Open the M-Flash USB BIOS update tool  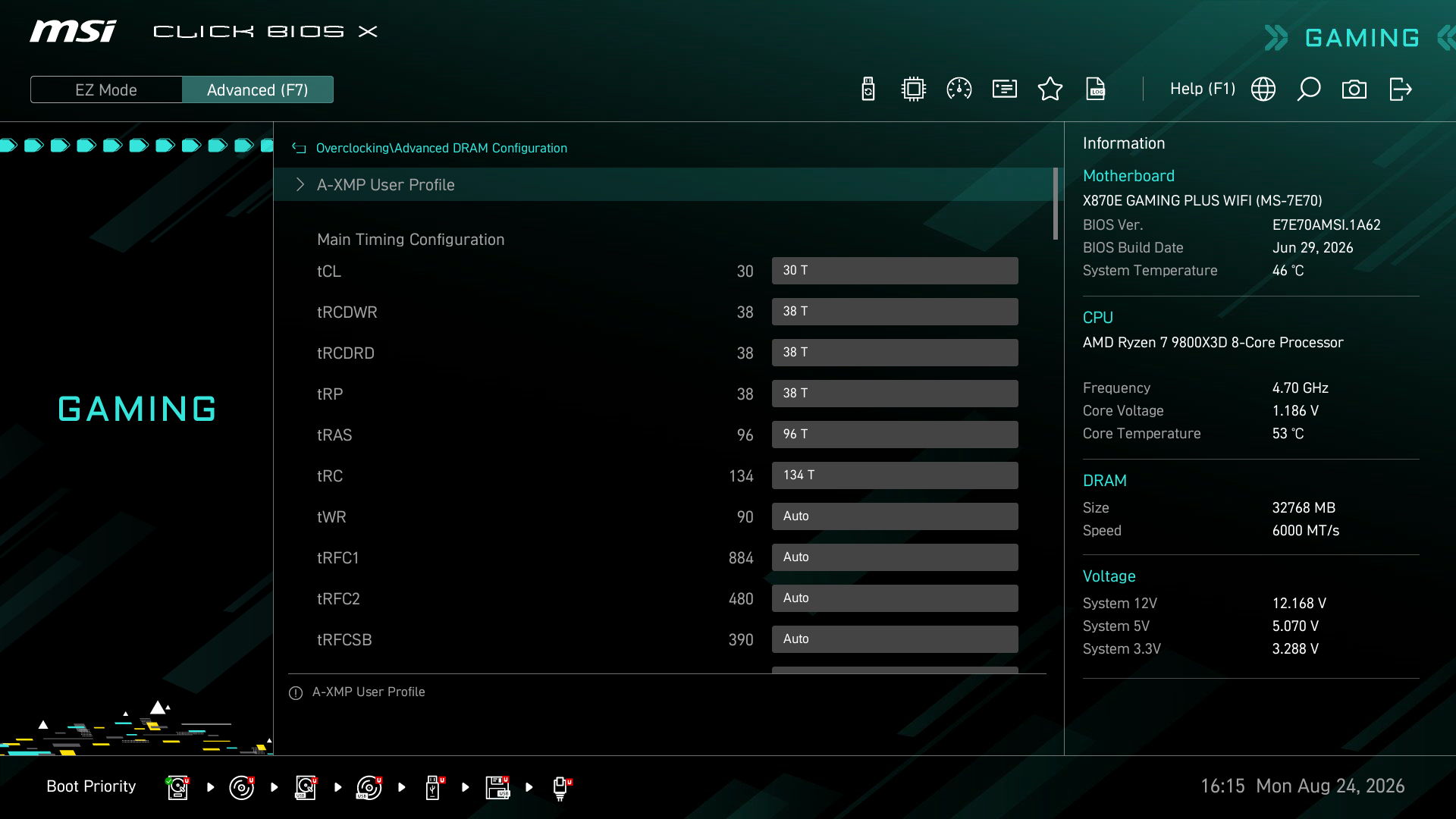coord(868,89)
